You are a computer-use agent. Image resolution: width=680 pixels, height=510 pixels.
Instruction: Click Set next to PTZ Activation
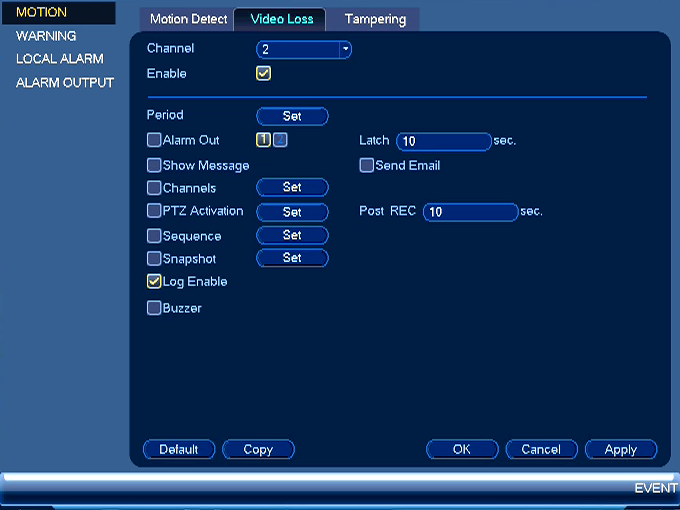(x=292, y=212)
